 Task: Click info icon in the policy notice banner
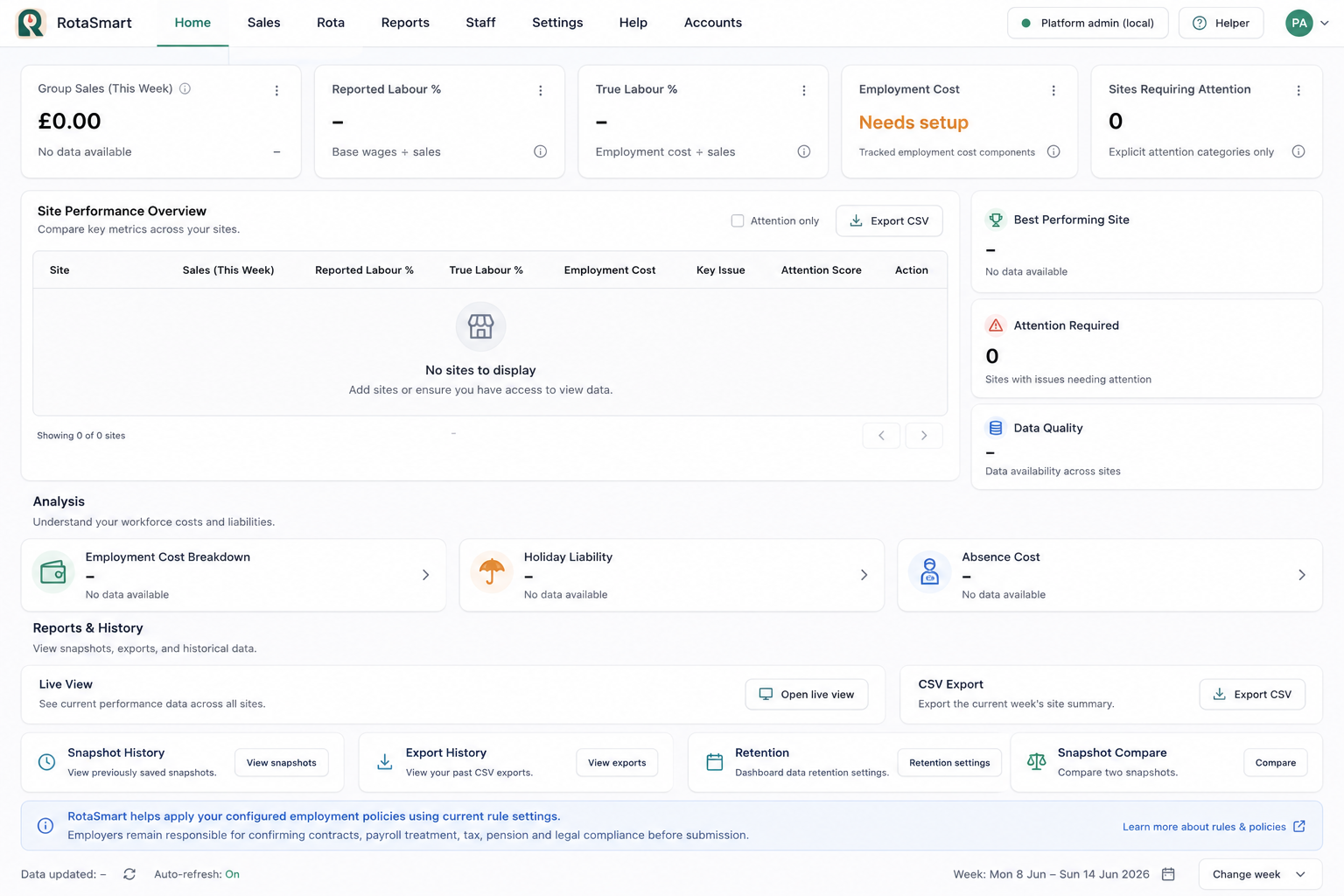click(45, 825)
